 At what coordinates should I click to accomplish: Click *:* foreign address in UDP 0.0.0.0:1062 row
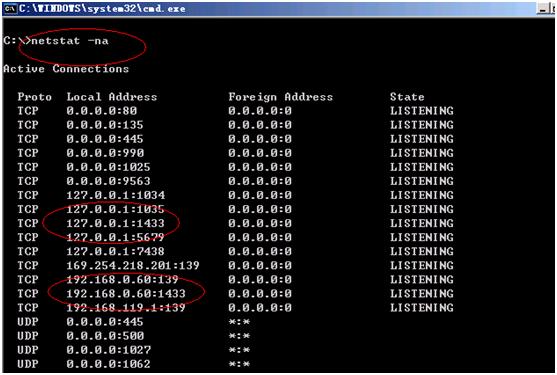coord(239,364)
